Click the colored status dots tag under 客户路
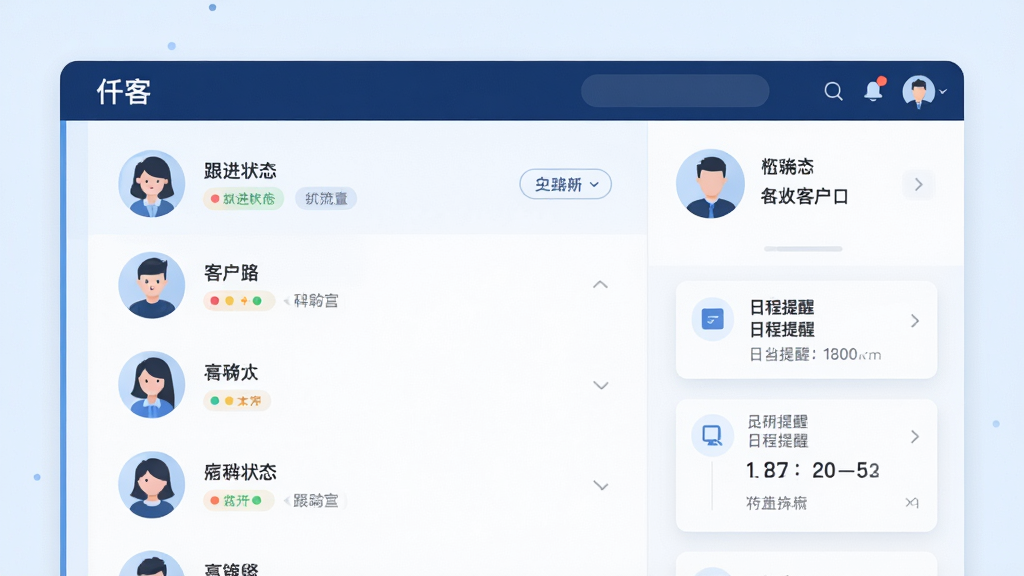Screen dimensions: 1024x576 pos(238,300)
